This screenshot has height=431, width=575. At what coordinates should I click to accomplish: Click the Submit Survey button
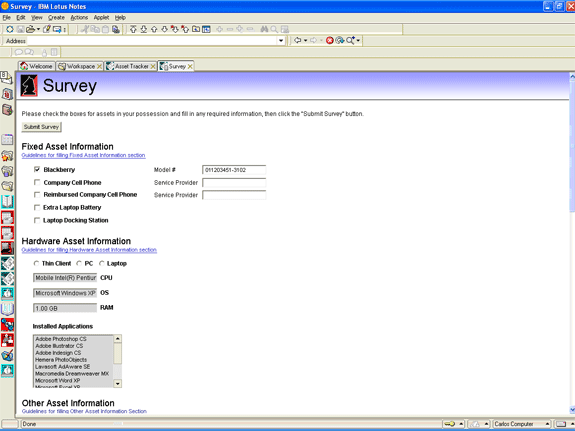(x=41, y=127)
